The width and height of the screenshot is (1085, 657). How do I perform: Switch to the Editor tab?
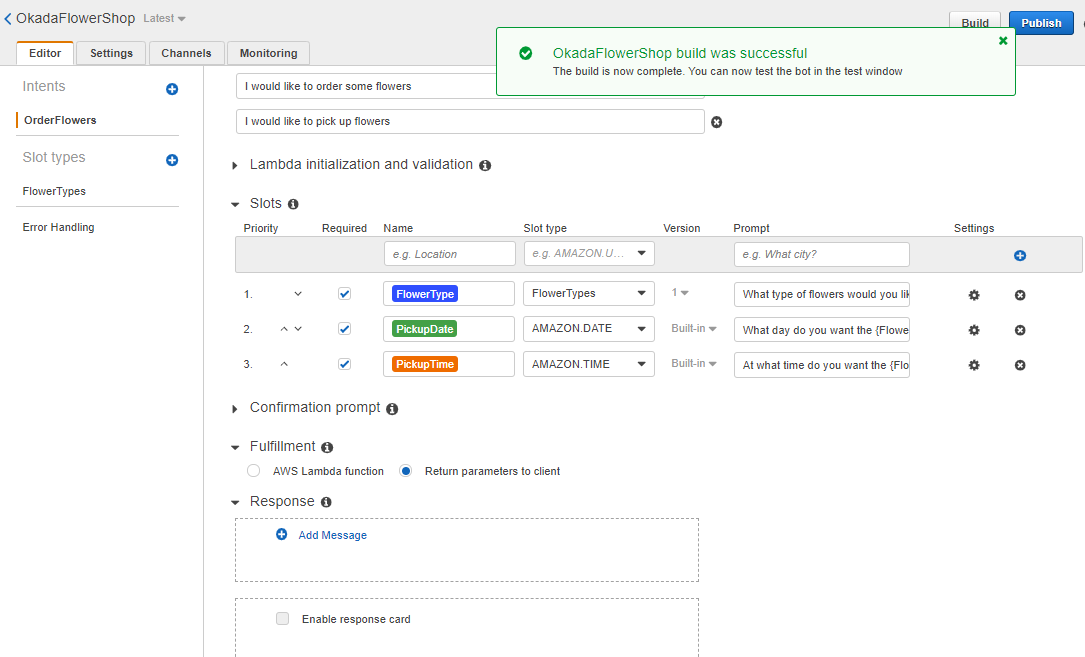point(45,53)
